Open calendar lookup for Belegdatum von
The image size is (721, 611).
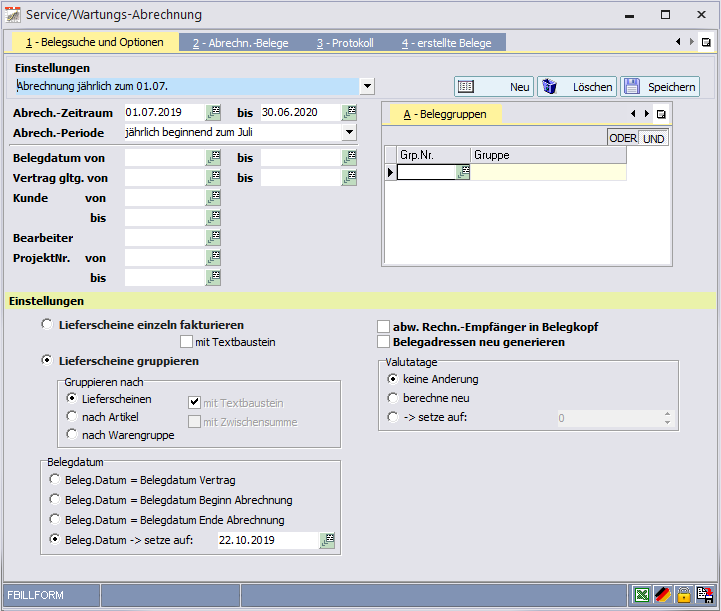[x=213, y=158]
